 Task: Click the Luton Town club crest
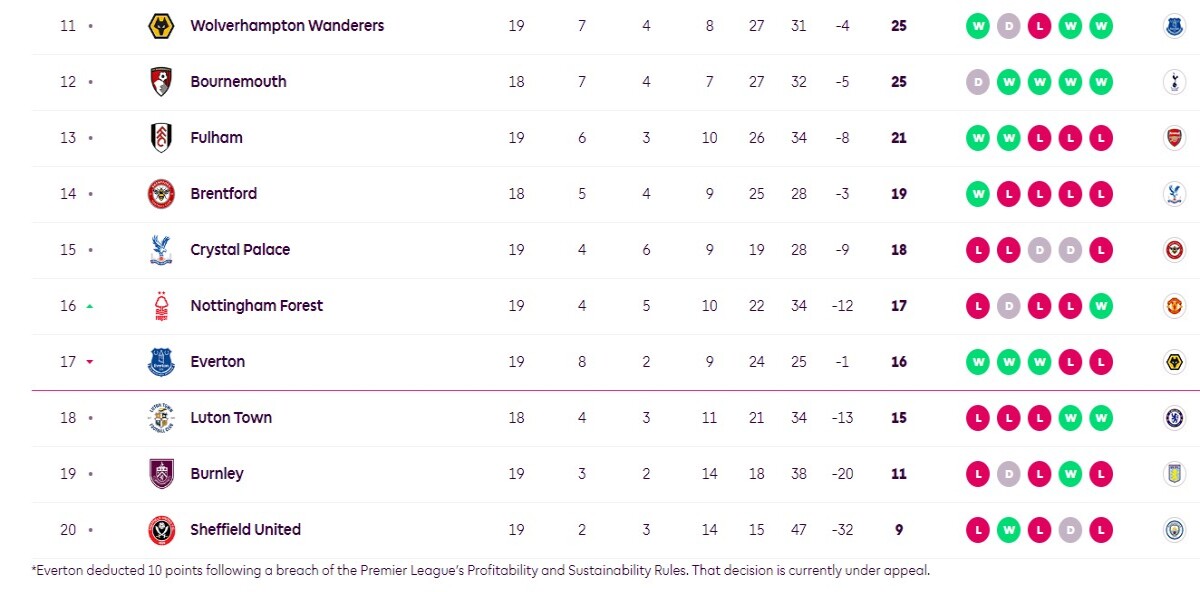point(161,418)
